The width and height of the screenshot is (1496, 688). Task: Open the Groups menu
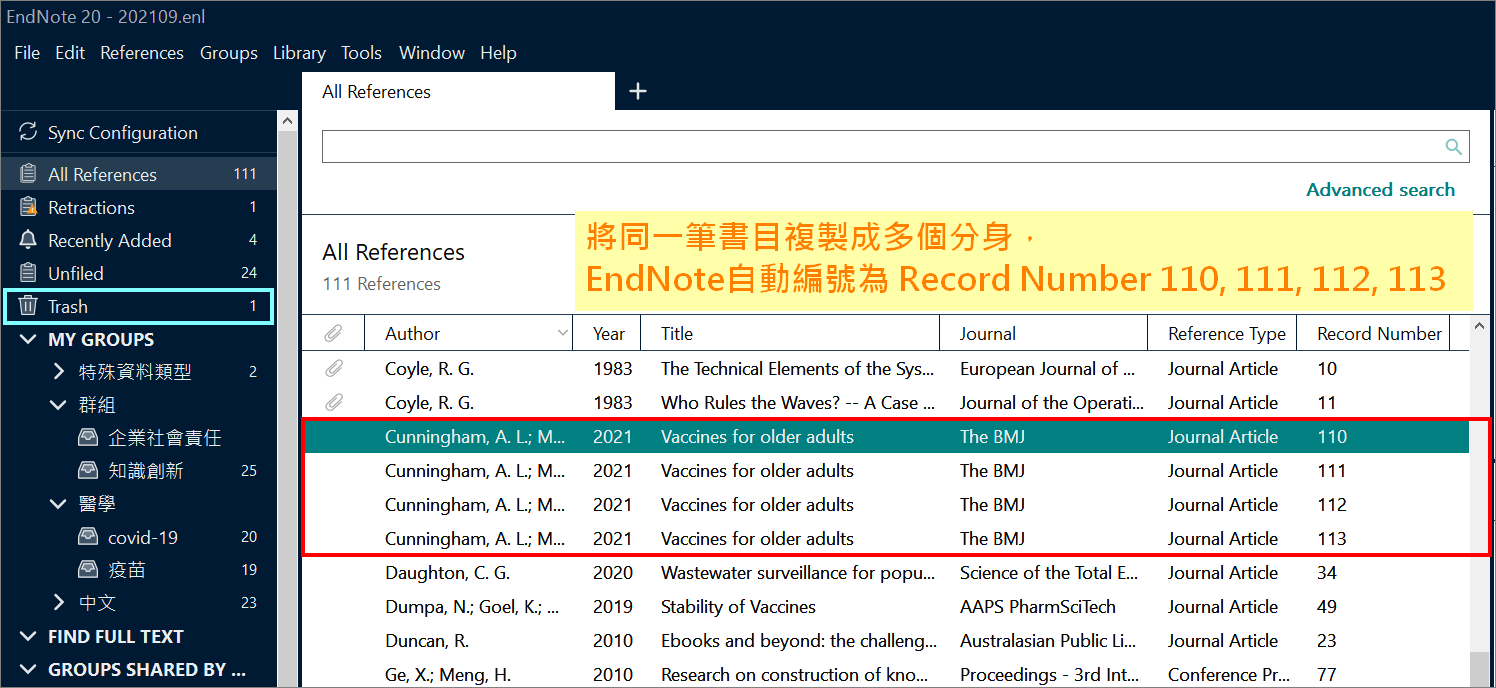[229, 53]
